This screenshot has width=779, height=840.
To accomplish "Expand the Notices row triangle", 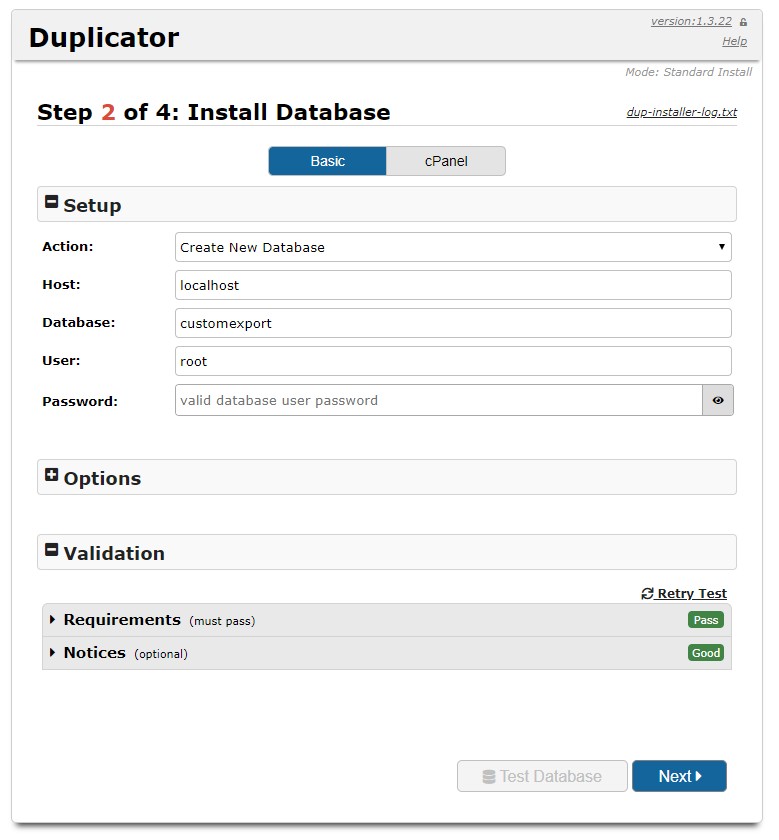I will click(53, 653).
